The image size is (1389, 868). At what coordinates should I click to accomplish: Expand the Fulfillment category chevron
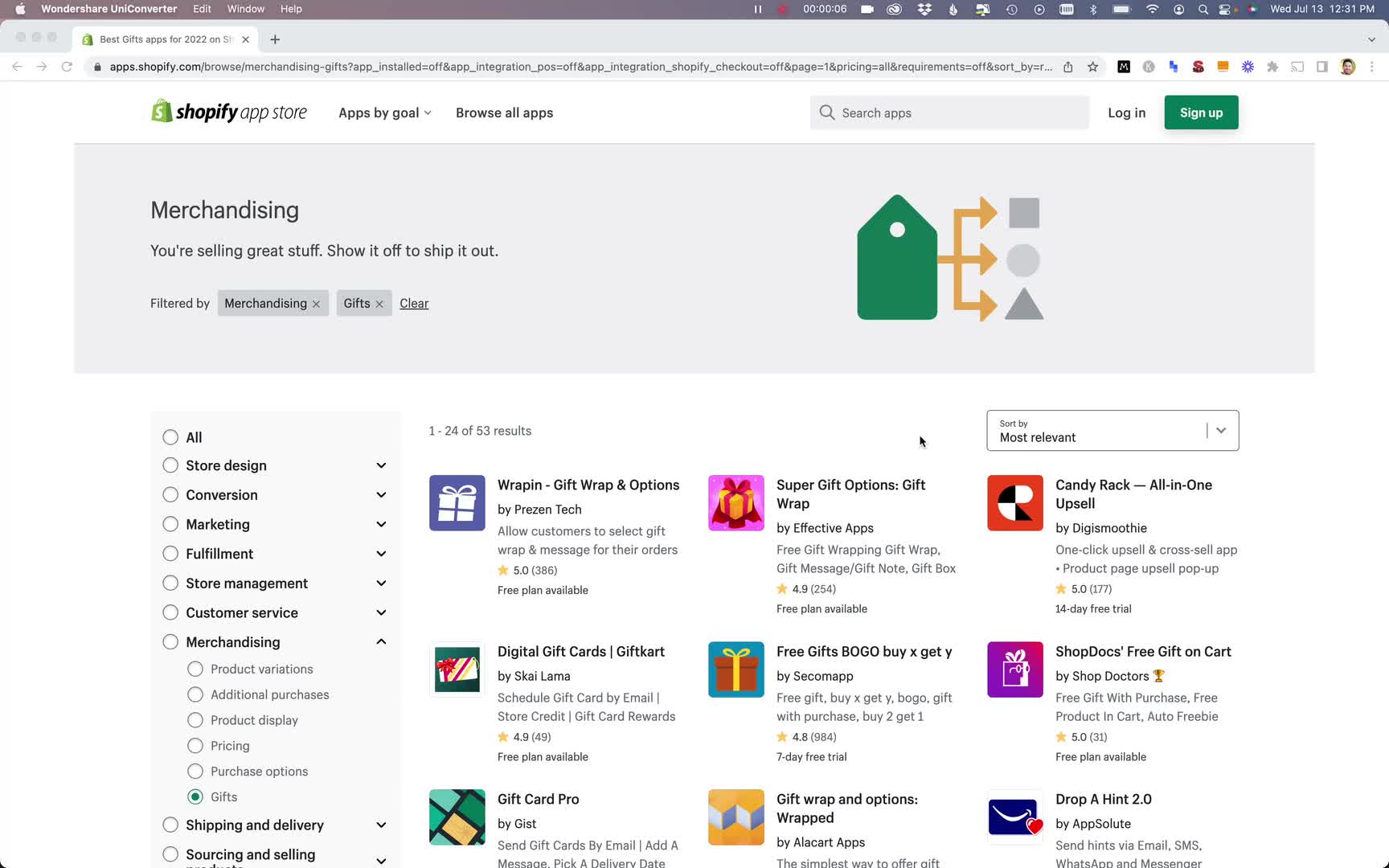click(381, 554)
